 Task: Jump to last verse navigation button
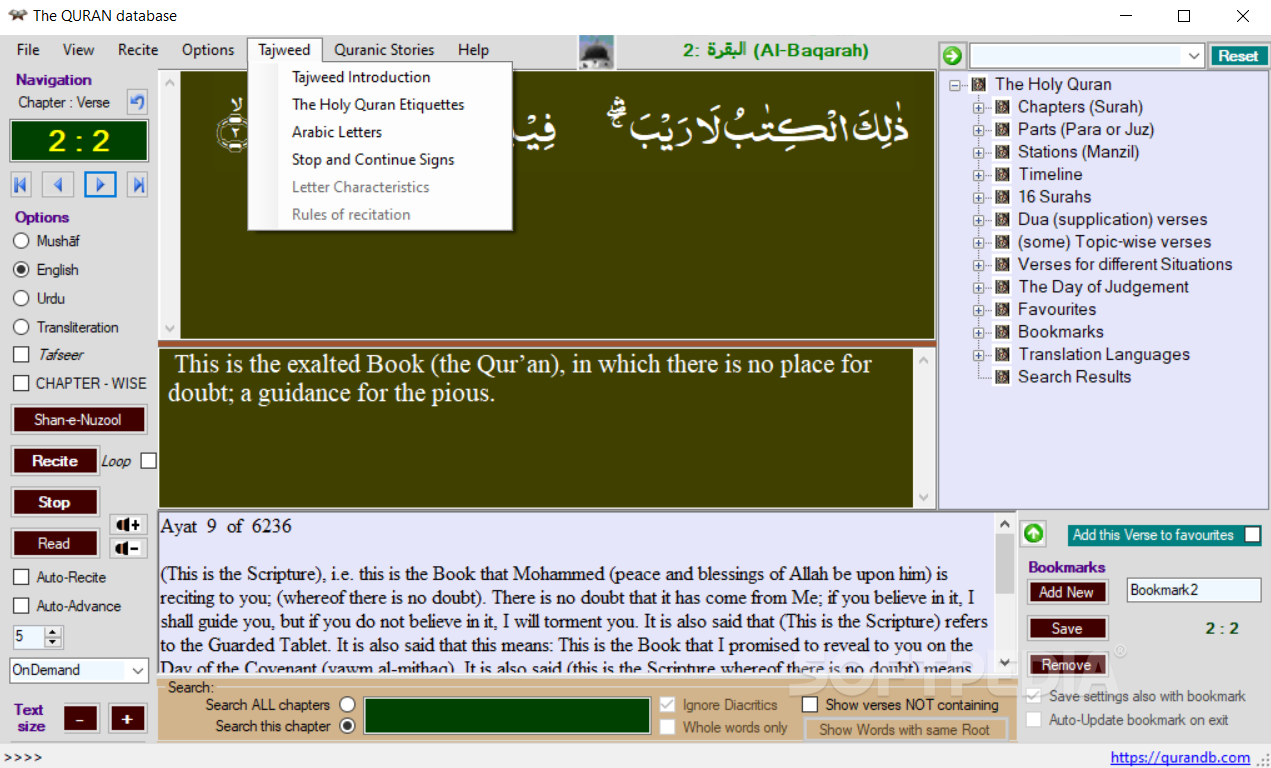[x=139, y=184]
